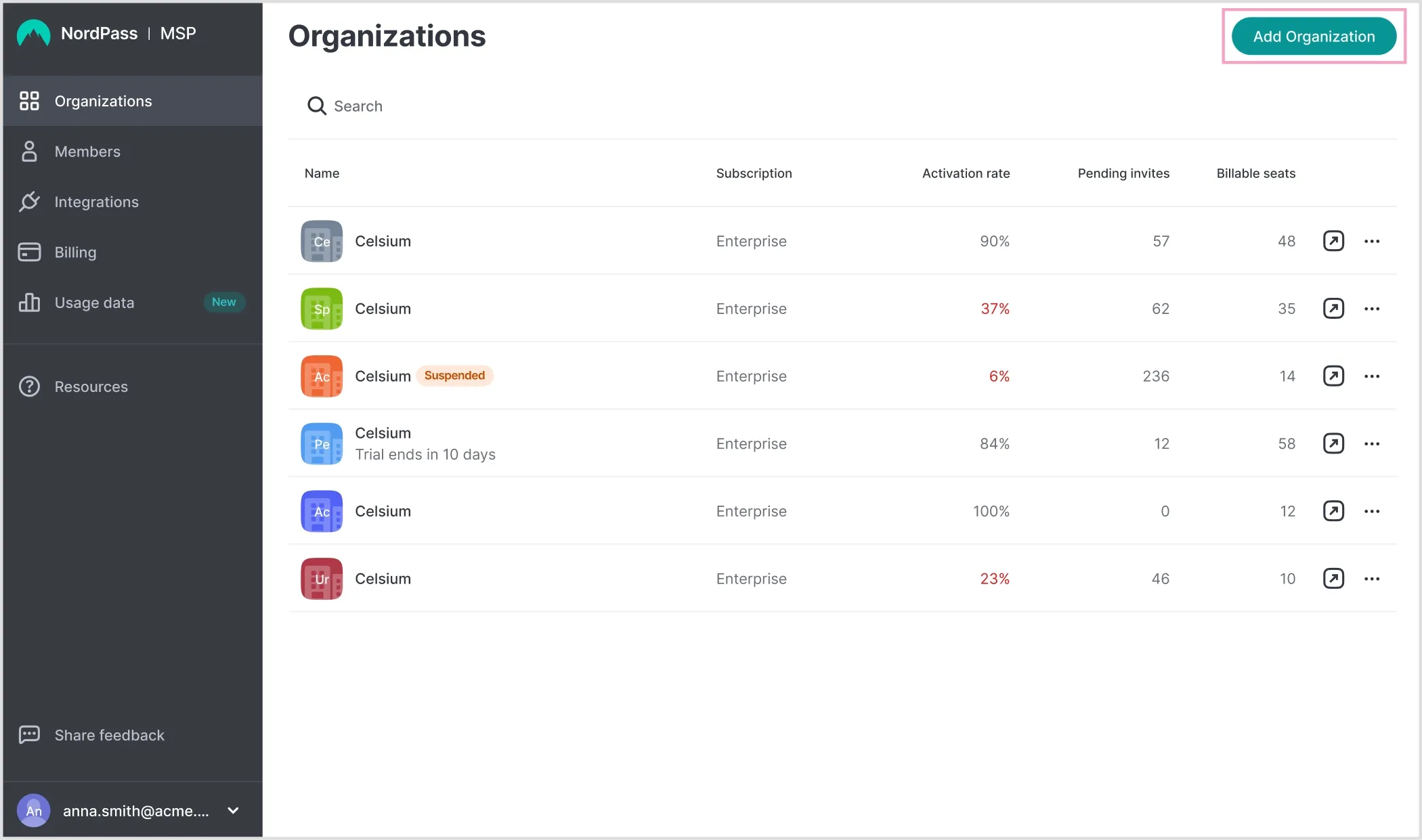Click the external link icon on suspended Celsium
Image resolution: width=1422 pixels, height=840 pixels.
[x=1333, y=376]
